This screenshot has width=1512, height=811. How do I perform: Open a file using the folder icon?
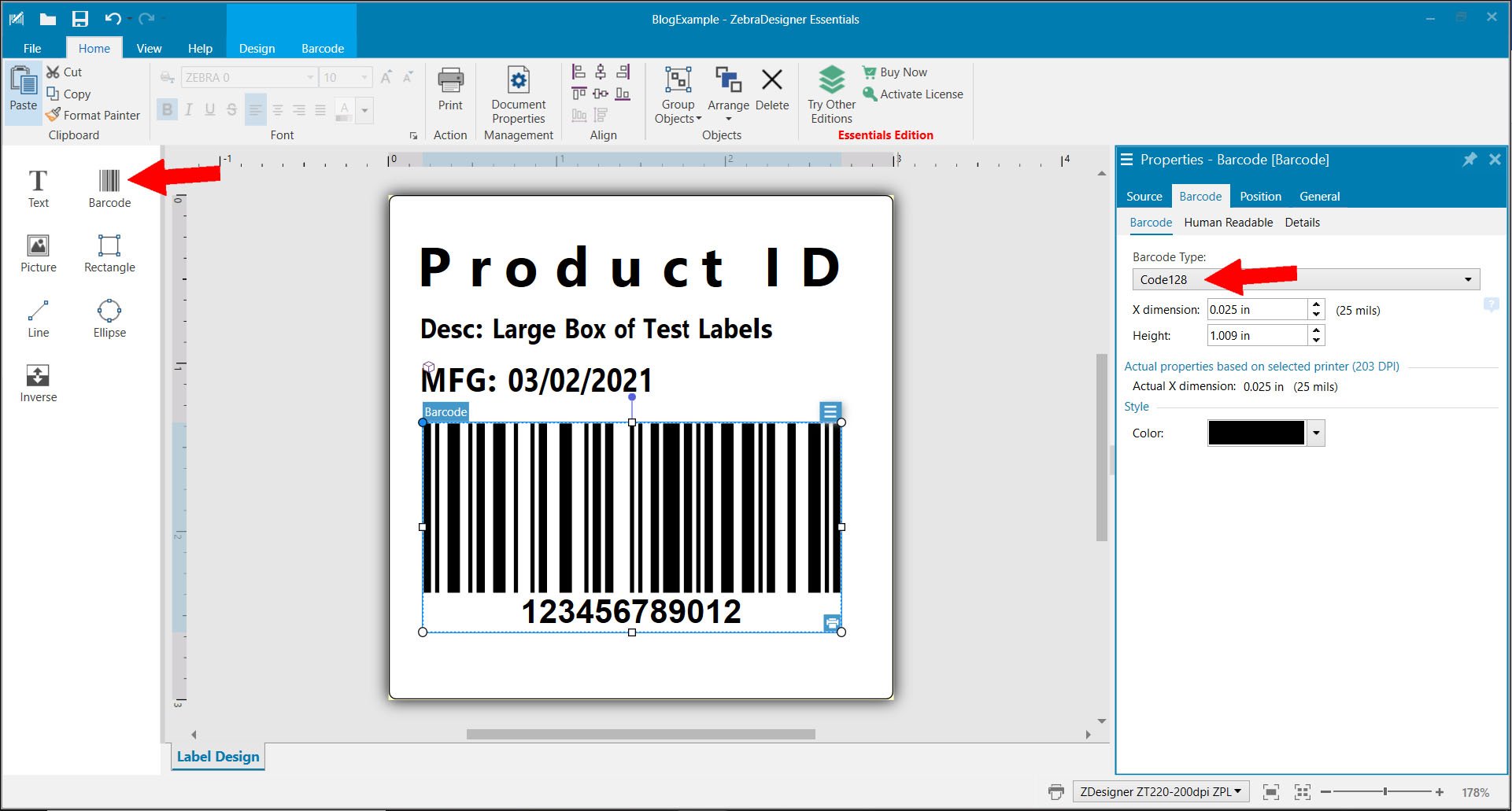[x=48, y=19]
